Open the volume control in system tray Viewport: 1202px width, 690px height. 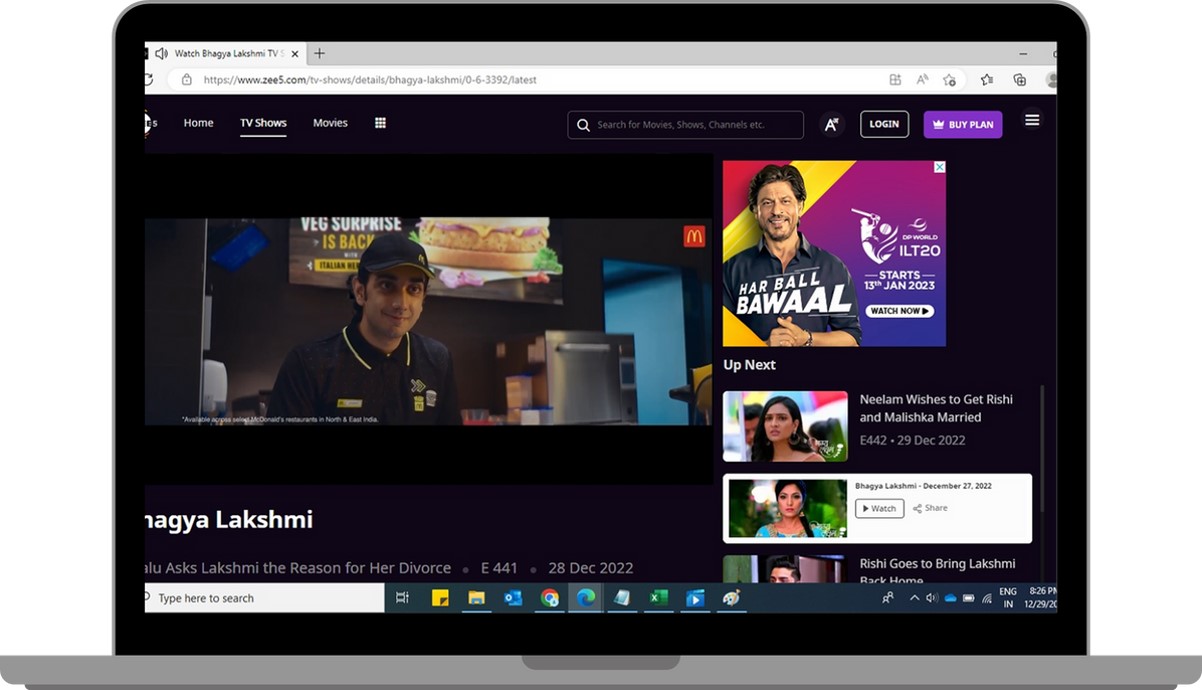(x=932, y=598)
